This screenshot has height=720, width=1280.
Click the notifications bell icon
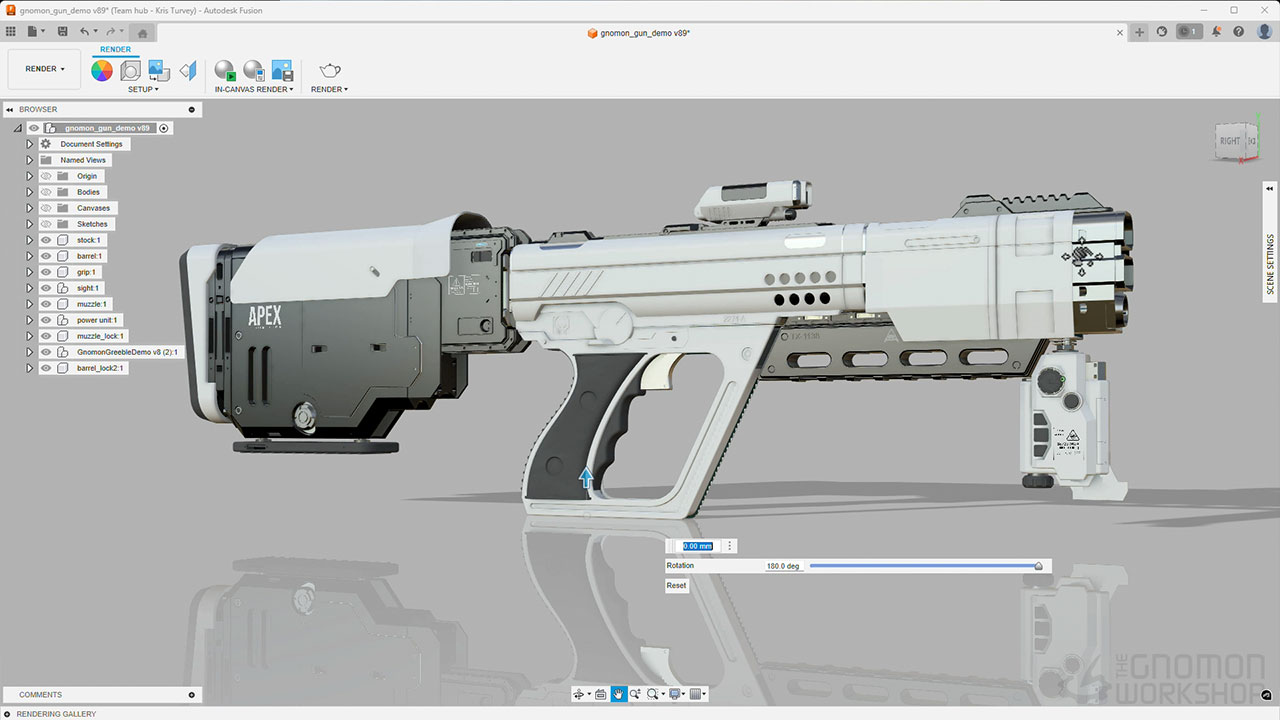1217,32
